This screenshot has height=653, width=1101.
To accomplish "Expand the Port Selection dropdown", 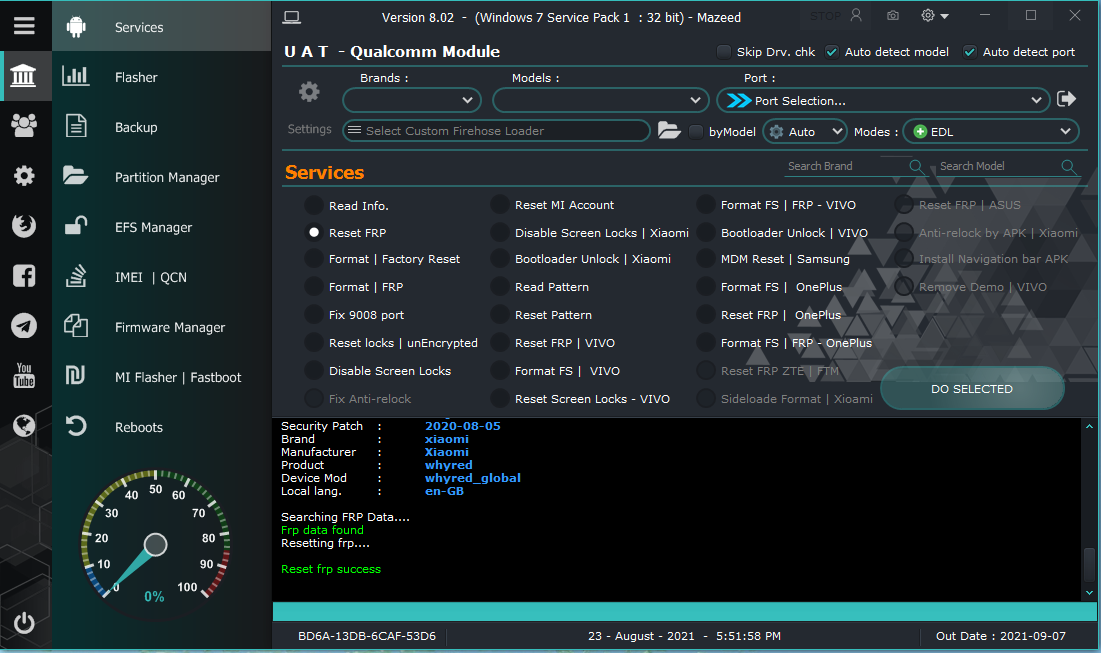I will click(883, 100).
